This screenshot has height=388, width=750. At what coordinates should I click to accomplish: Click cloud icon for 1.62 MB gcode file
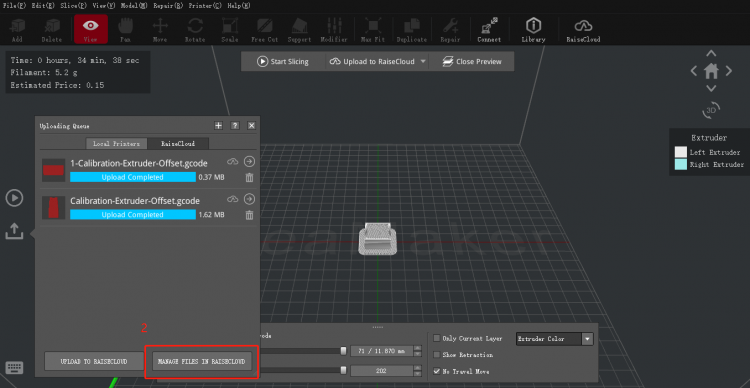(232, 199)
